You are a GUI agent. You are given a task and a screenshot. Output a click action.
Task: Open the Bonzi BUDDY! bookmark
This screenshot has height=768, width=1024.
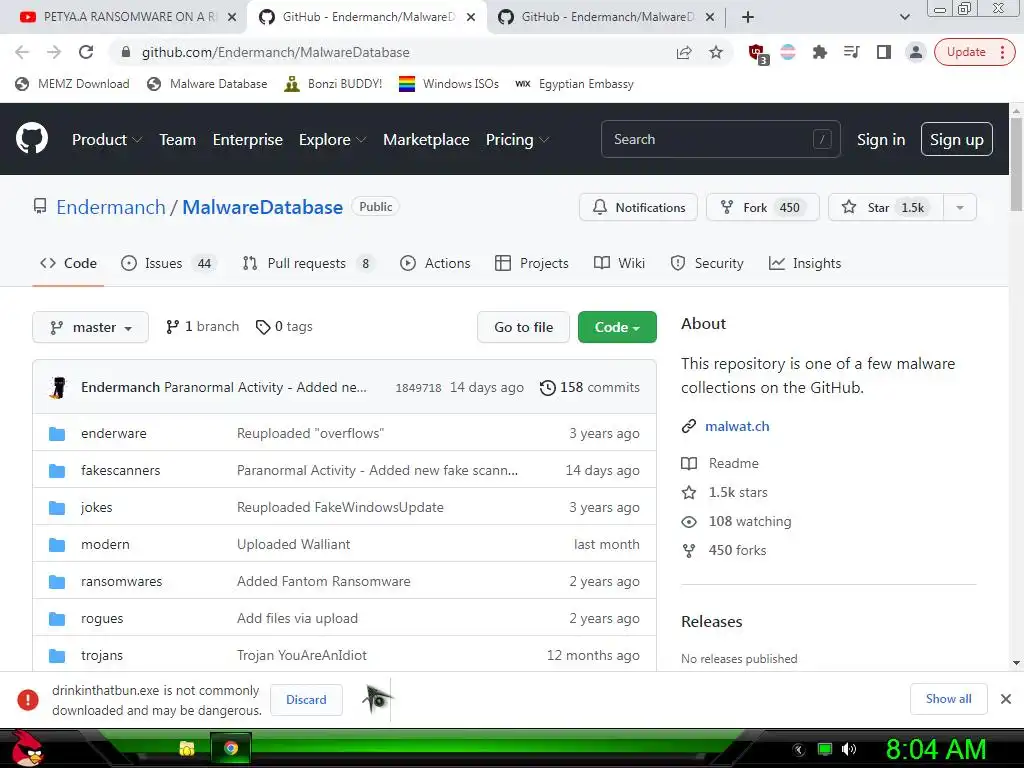pos(334,84)
